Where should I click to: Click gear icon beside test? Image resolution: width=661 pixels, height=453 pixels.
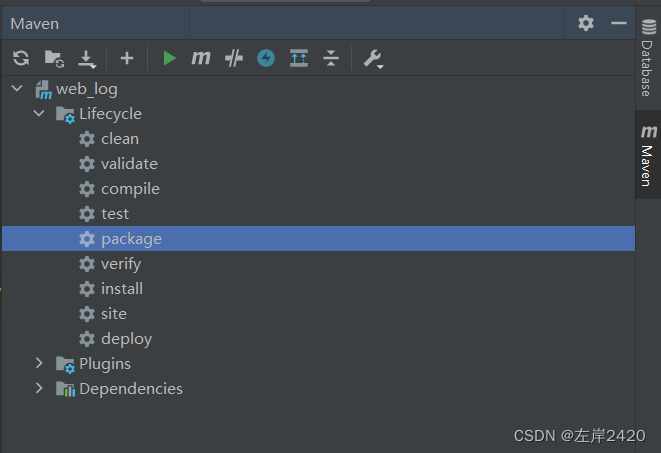(x=87, y=214)
